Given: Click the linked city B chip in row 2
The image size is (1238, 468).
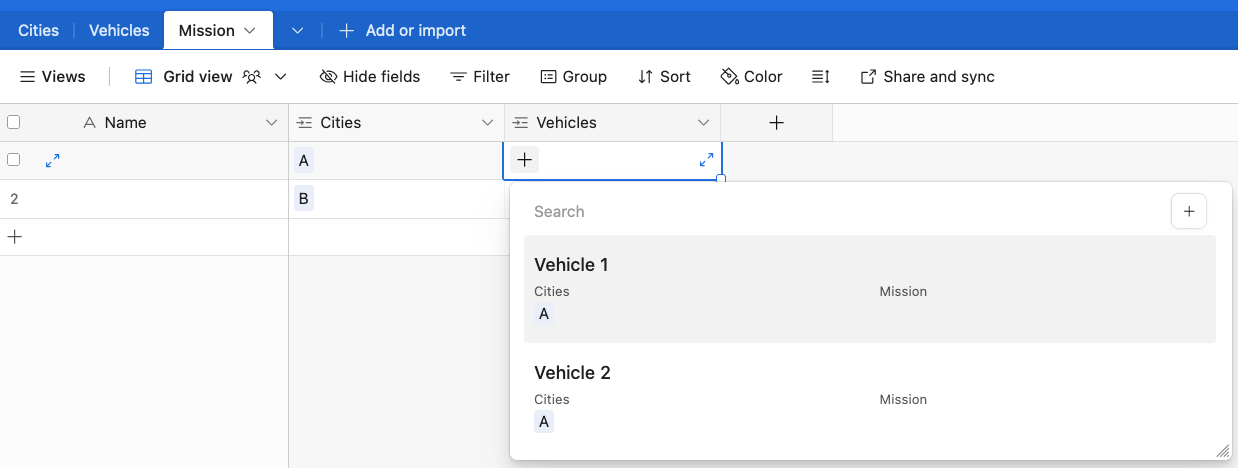Looking at the screenshot, I should (304, 198).
